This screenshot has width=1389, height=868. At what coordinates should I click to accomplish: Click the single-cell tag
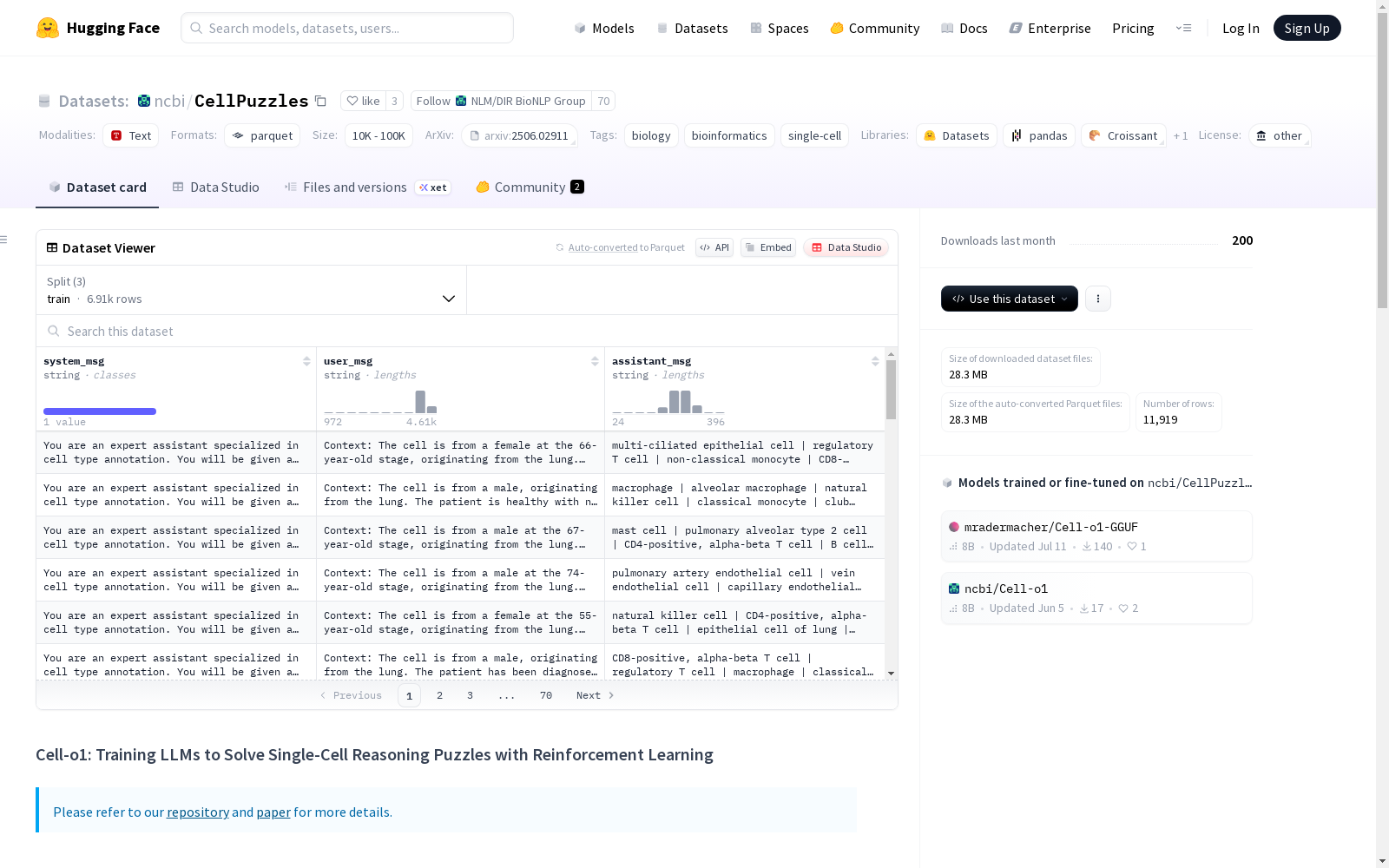[x=814, y=135]
